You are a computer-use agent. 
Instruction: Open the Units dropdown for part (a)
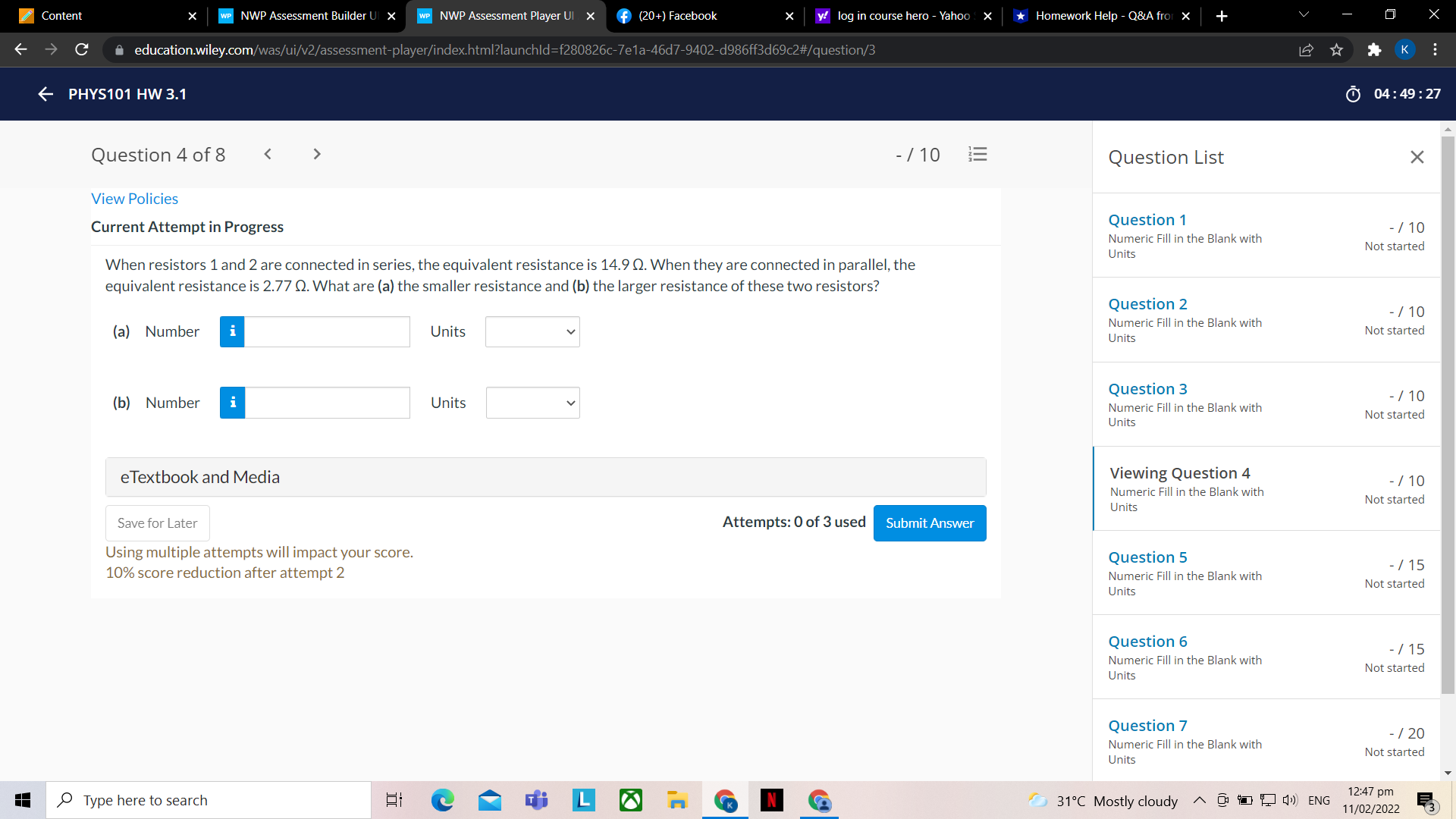click(532, 331)
